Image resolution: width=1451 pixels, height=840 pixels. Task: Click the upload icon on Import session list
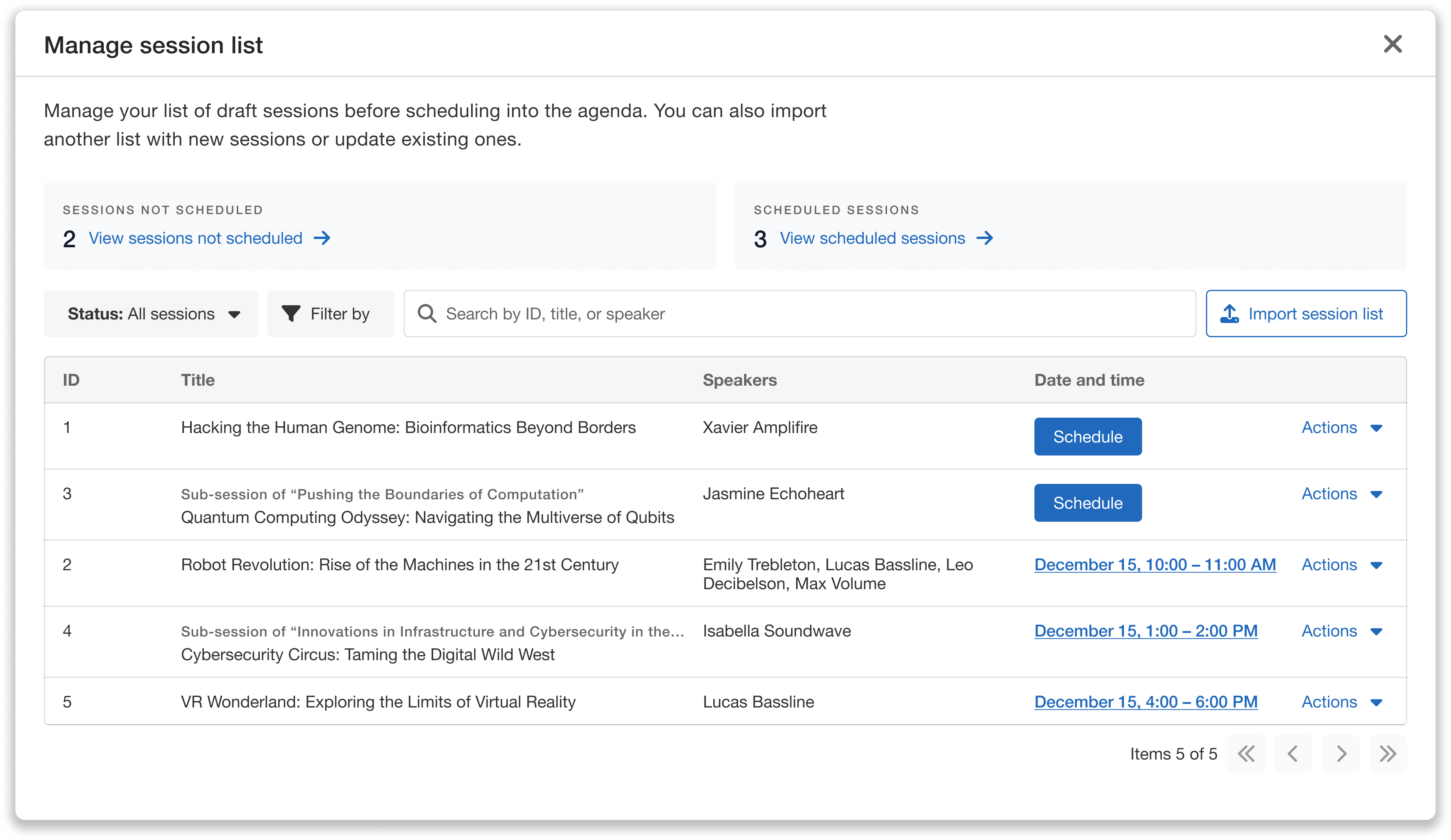tap(1230, 314)
